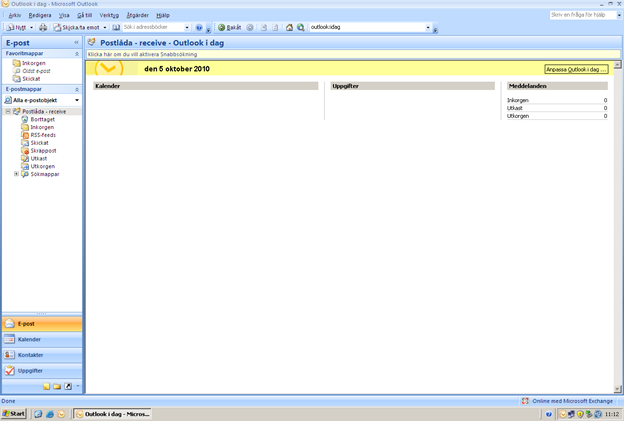Open Oläst e-post in Favoritmappar
The image size is (624, 421).
(x=36, y=71)
